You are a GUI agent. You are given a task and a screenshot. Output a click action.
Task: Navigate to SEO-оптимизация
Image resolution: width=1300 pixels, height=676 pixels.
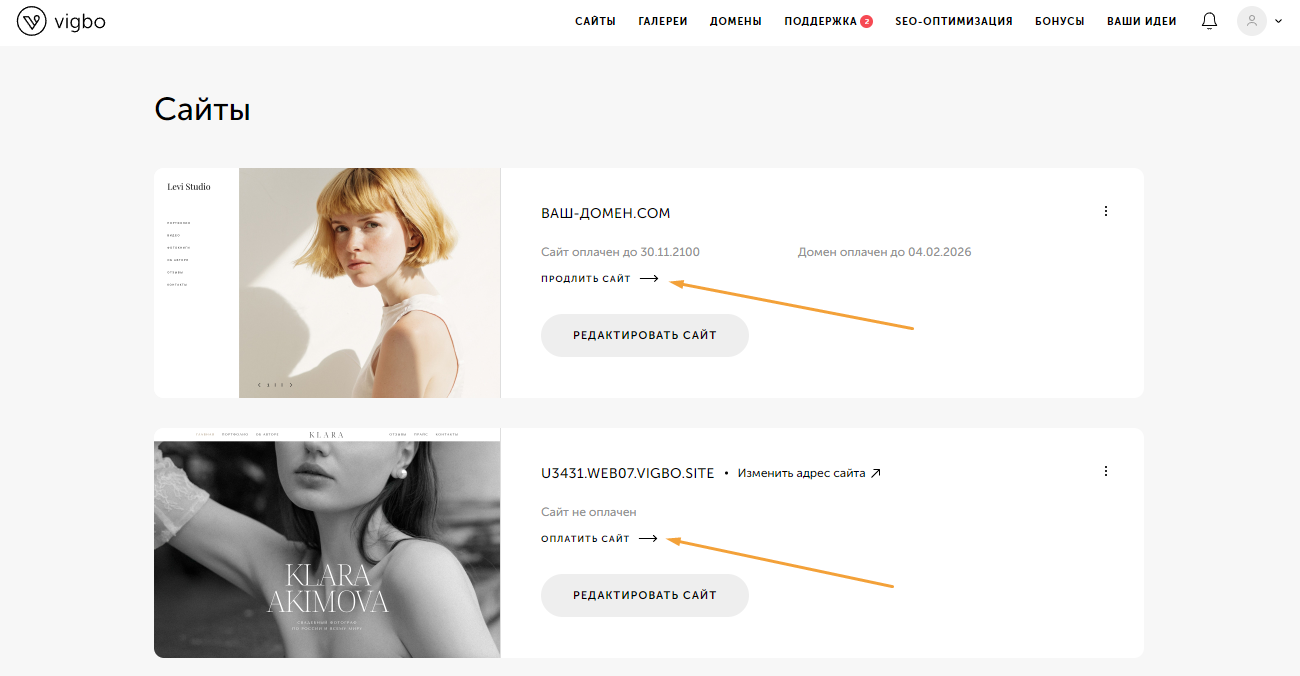954,21
